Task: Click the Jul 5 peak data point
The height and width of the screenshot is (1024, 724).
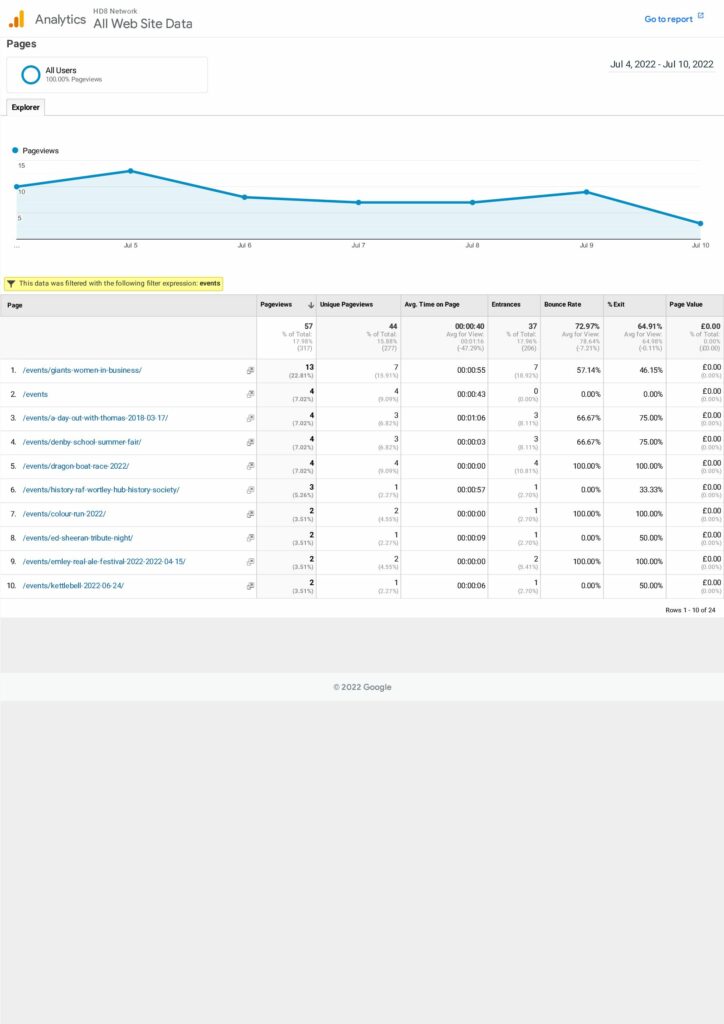Action: click(x=130, y=171)
